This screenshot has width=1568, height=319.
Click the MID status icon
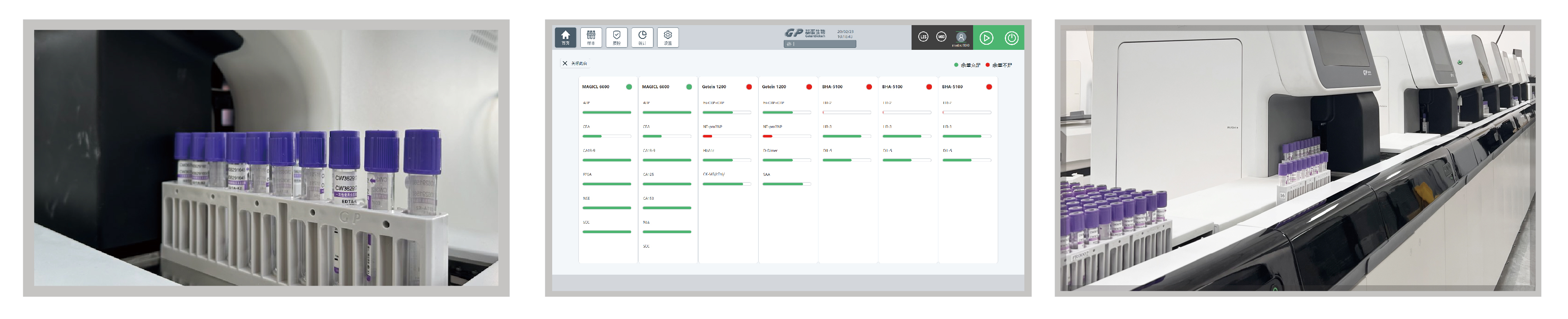(941, 37)
